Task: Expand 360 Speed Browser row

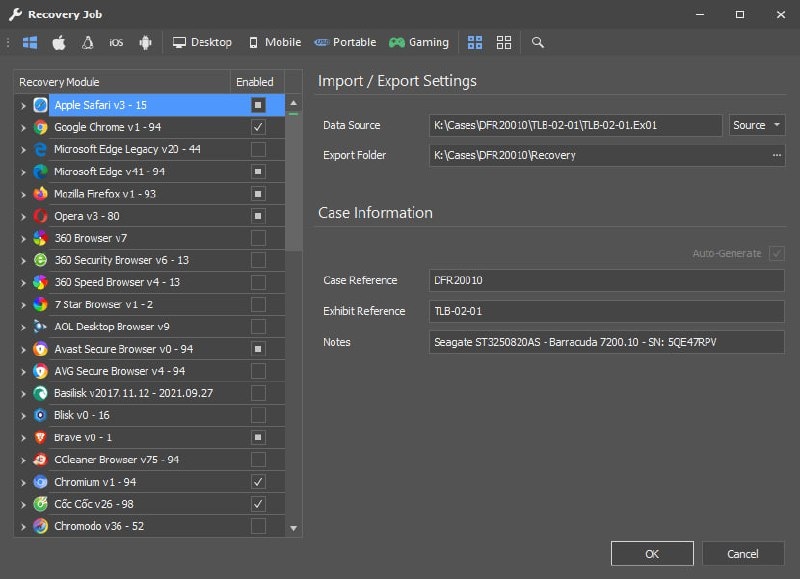Action: click(x=23, y=283)
